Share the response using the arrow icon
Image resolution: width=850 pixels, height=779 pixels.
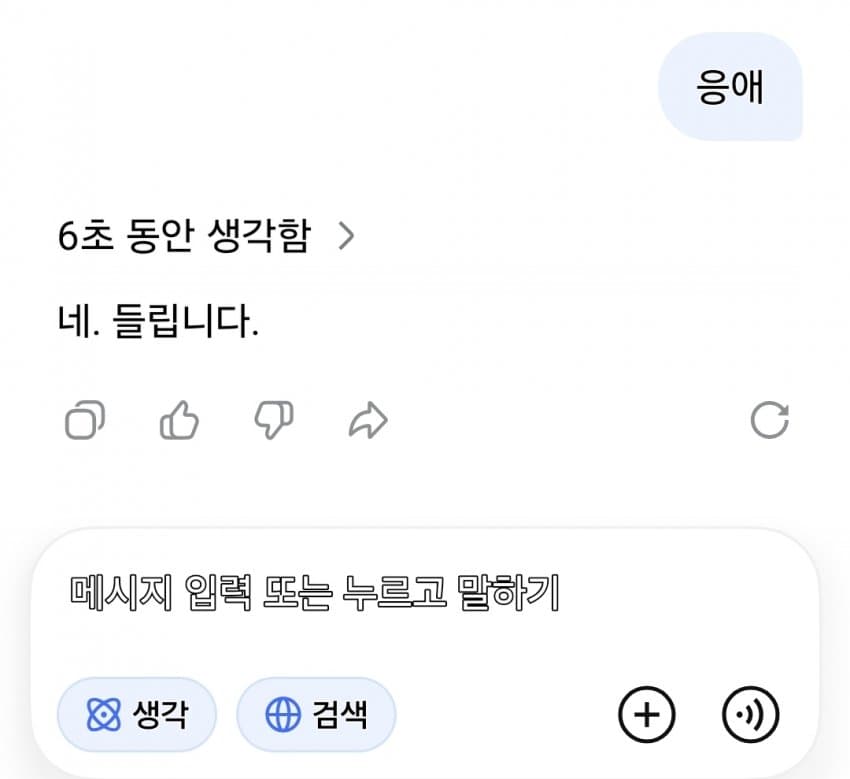click(x=367, y=422)
